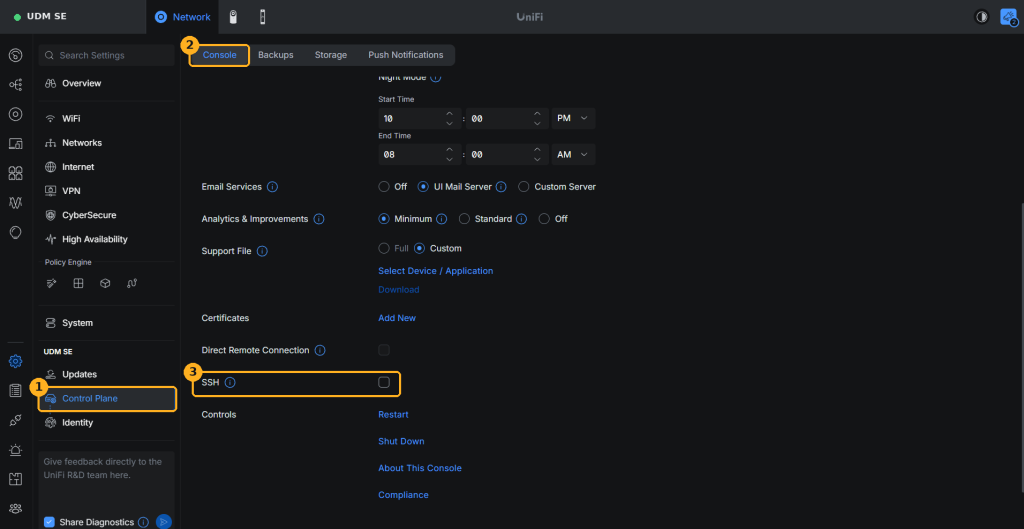Click Select Device / Application link
Image resolution: width=1024 pixels, height=529 pixels.
(x=436, y=270)
